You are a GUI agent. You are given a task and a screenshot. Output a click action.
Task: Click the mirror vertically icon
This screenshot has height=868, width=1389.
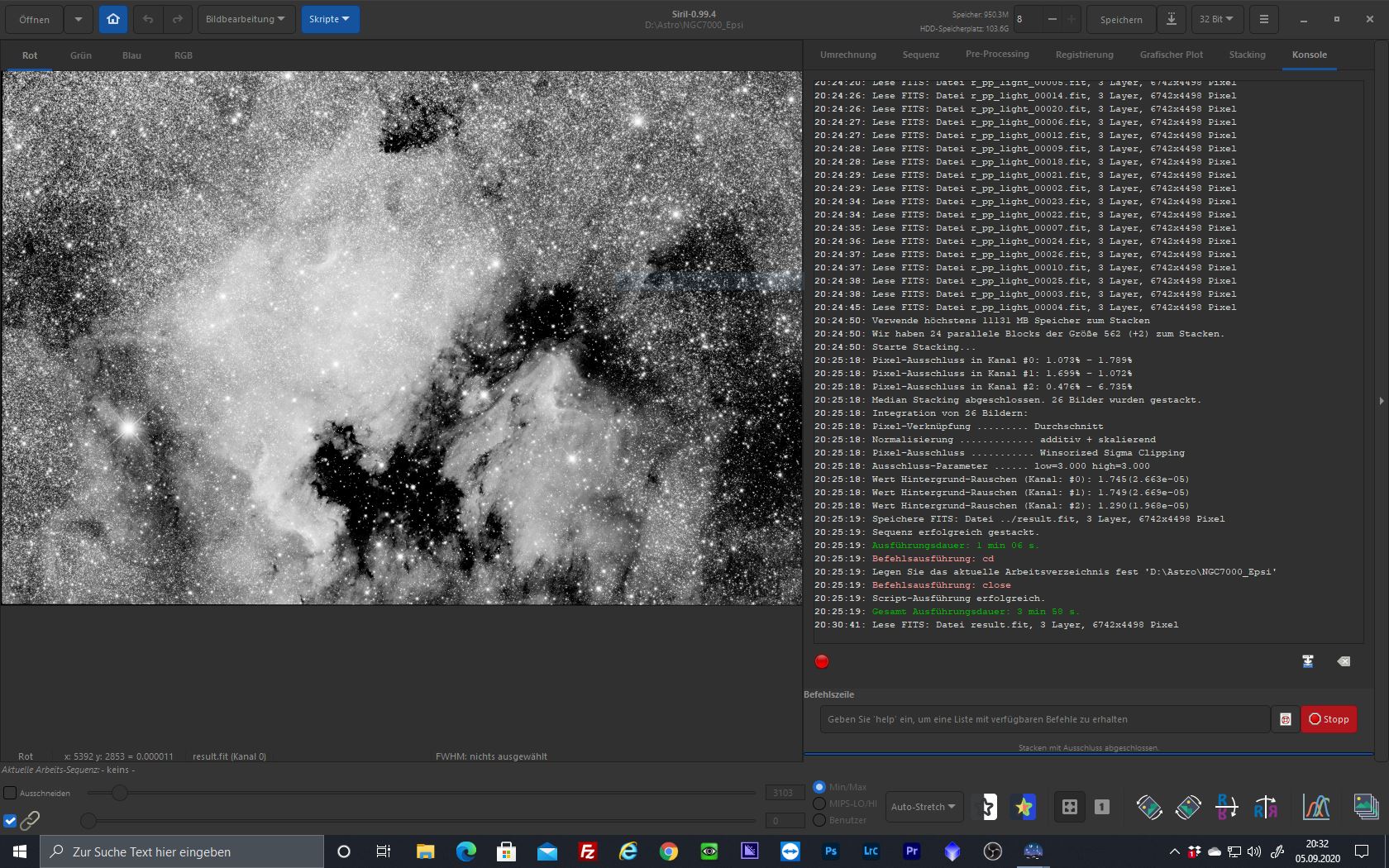point(1266,807)
